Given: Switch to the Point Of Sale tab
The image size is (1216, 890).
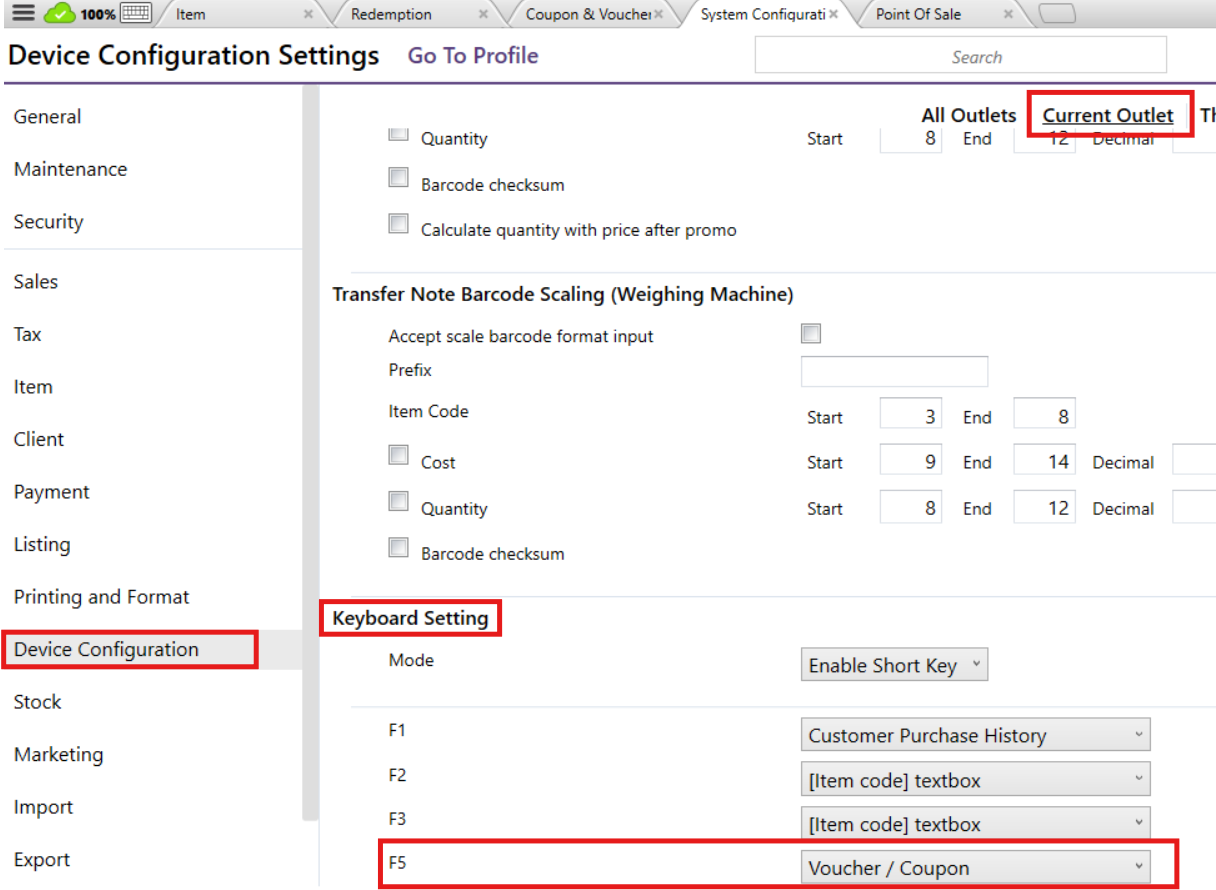Looking at the screenshot, I should tap(918, 15).
